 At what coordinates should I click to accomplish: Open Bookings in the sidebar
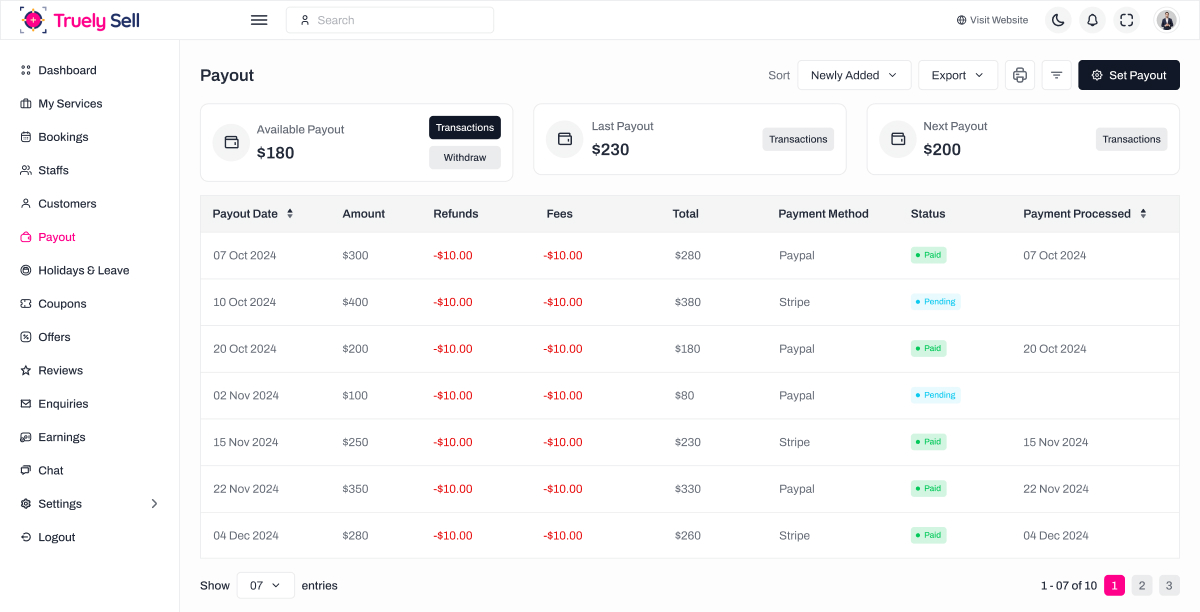63,137
